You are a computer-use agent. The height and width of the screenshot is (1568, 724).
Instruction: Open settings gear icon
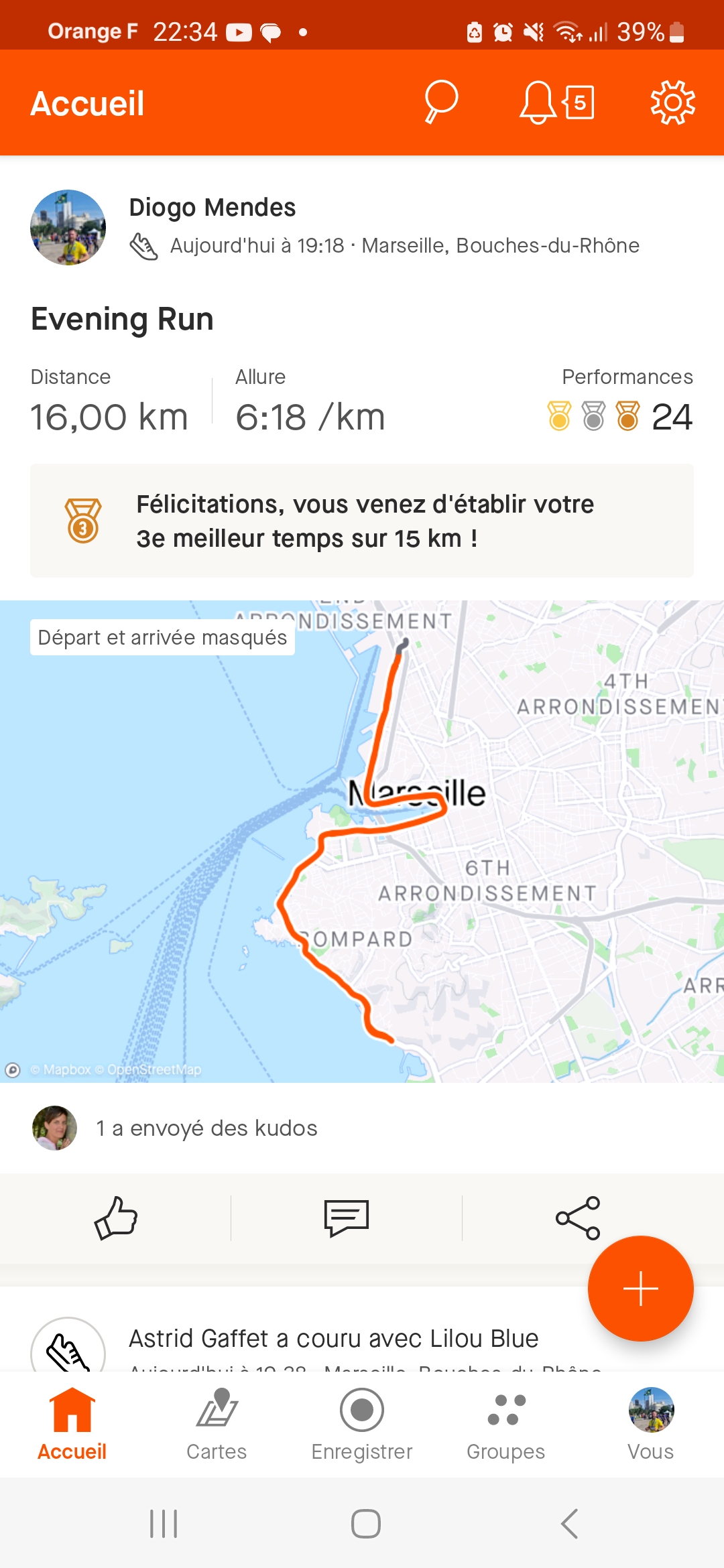pyautogui.click(x=672, y=103)
